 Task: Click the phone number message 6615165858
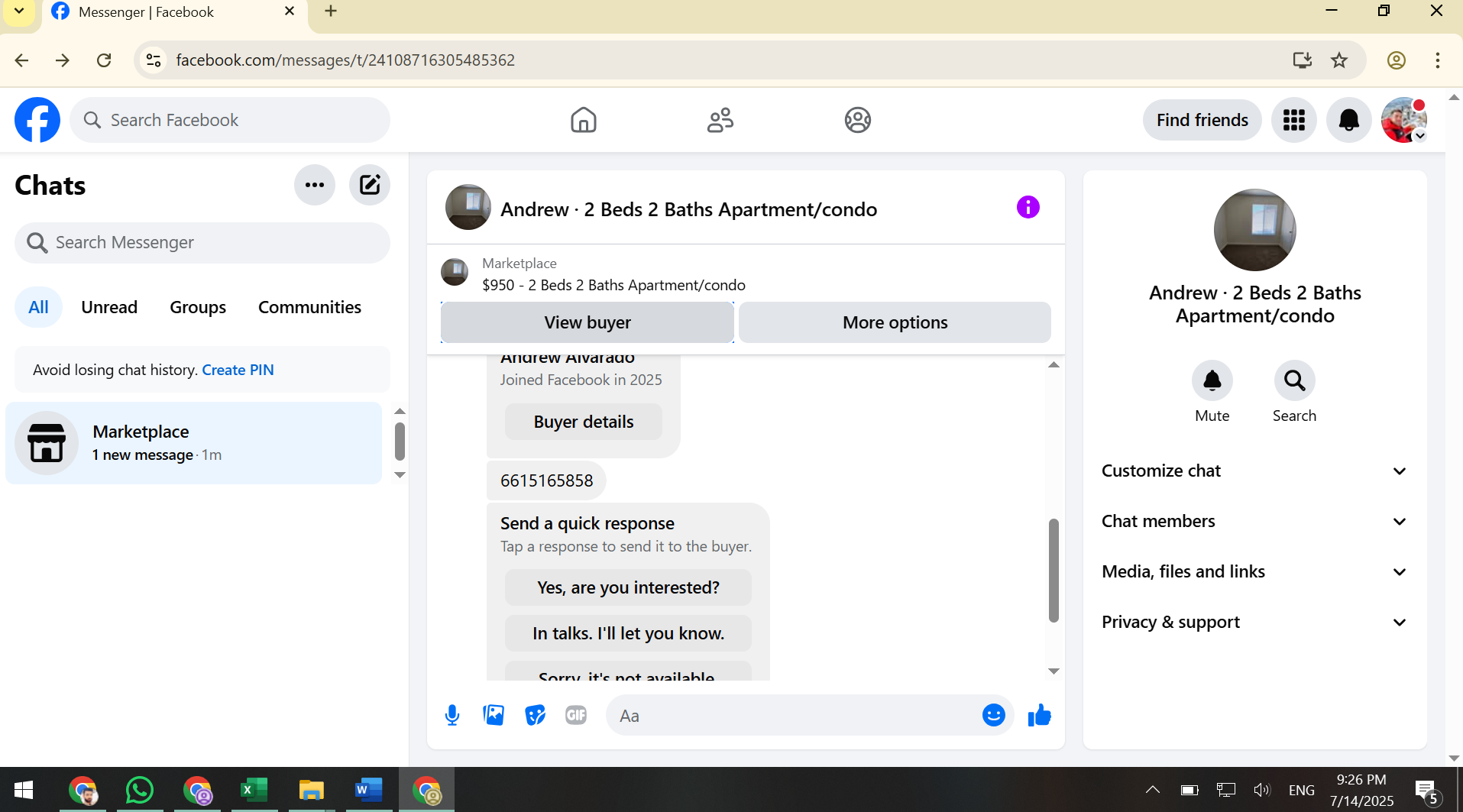click(546, 480)
